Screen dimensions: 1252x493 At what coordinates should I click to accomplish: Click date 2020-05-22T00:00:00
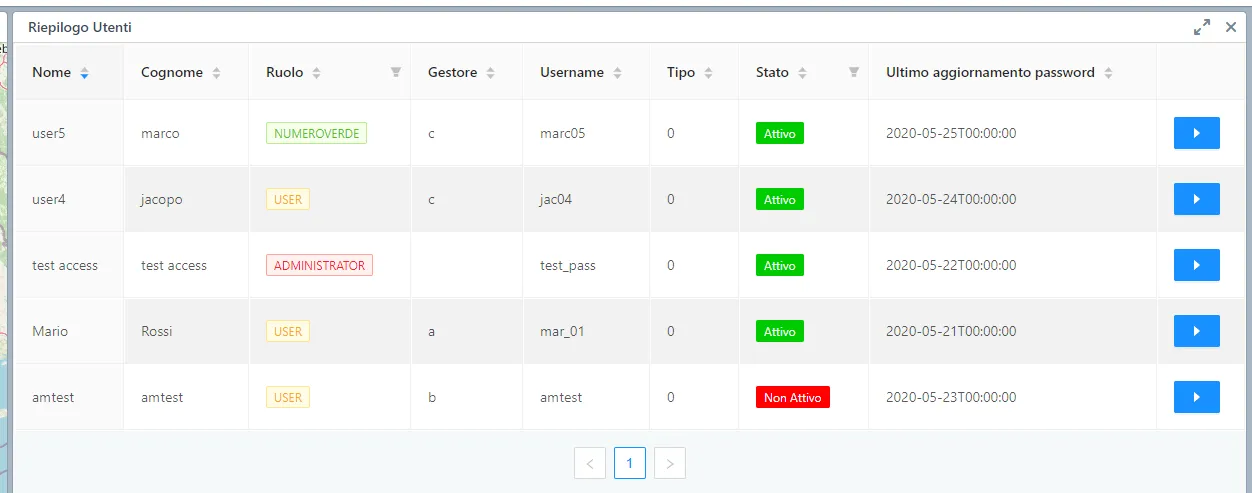coord(951,265)
